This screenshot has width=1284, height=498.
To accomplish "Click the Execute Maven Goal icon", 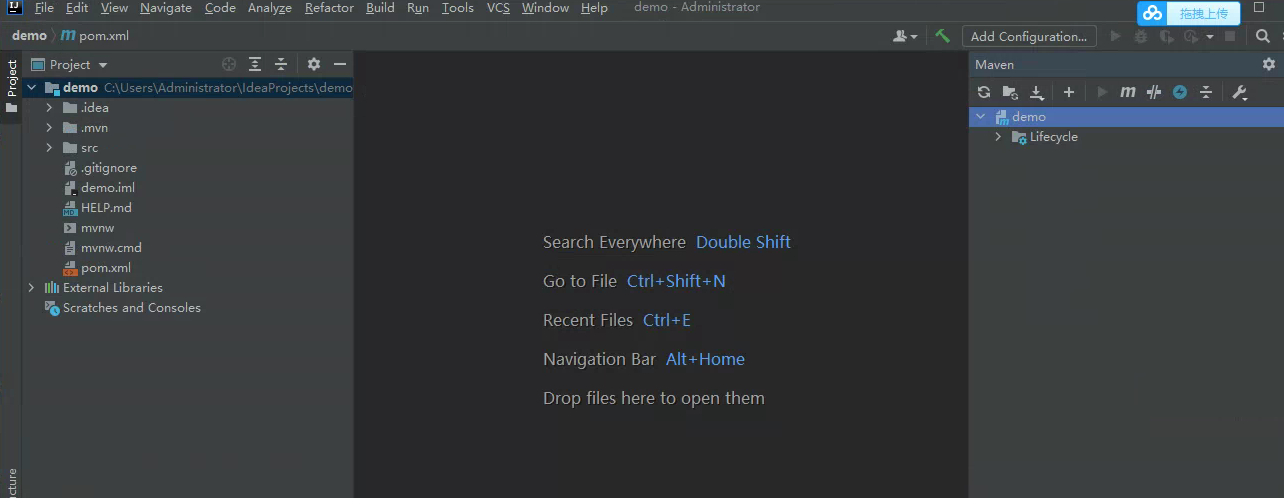I will click(1128, 92).
